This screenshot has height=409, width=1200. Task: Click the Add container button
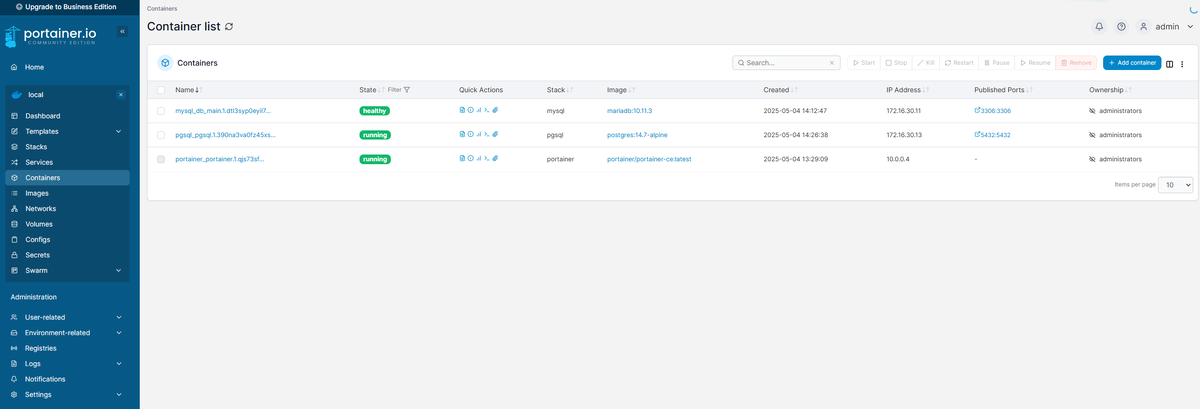[x=1132, y=63]
